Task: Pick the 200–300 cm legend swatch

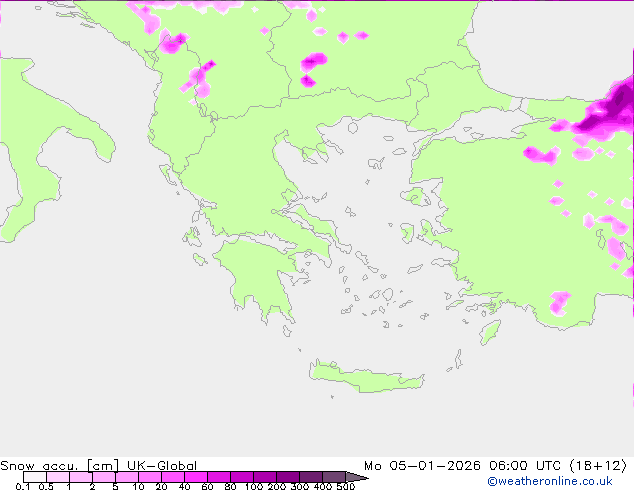Action: tap(288, 477)
